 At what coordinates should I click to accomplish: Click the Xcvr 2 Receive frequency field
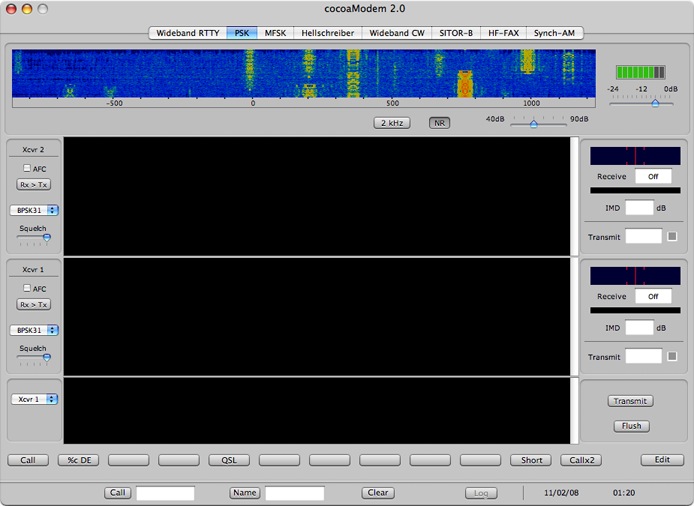pyautogui.click(x=653, y=176)
